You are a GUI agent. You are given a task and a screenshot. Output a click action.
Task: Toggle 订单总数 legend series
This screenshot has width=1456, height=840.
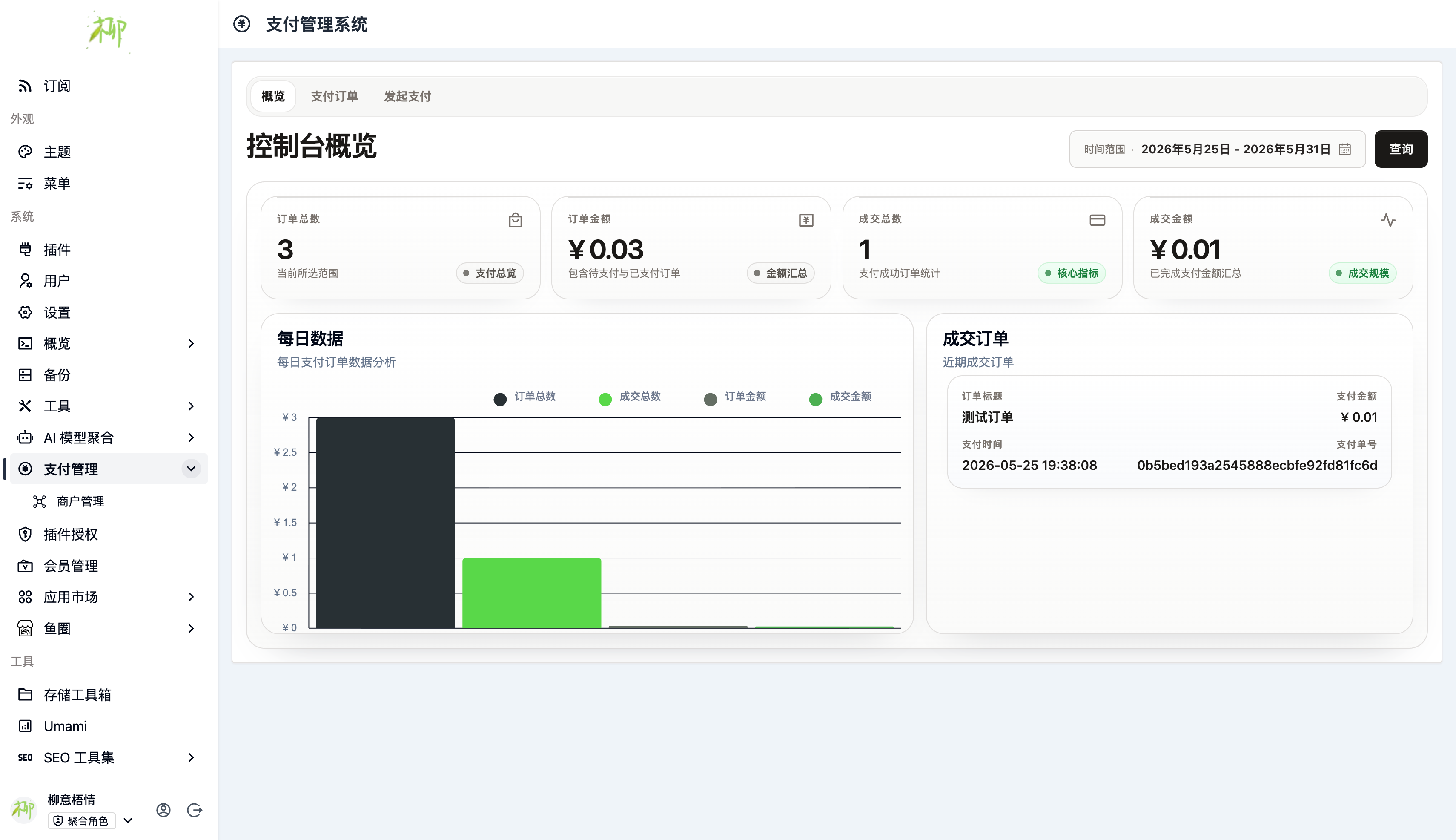[525, 397]
